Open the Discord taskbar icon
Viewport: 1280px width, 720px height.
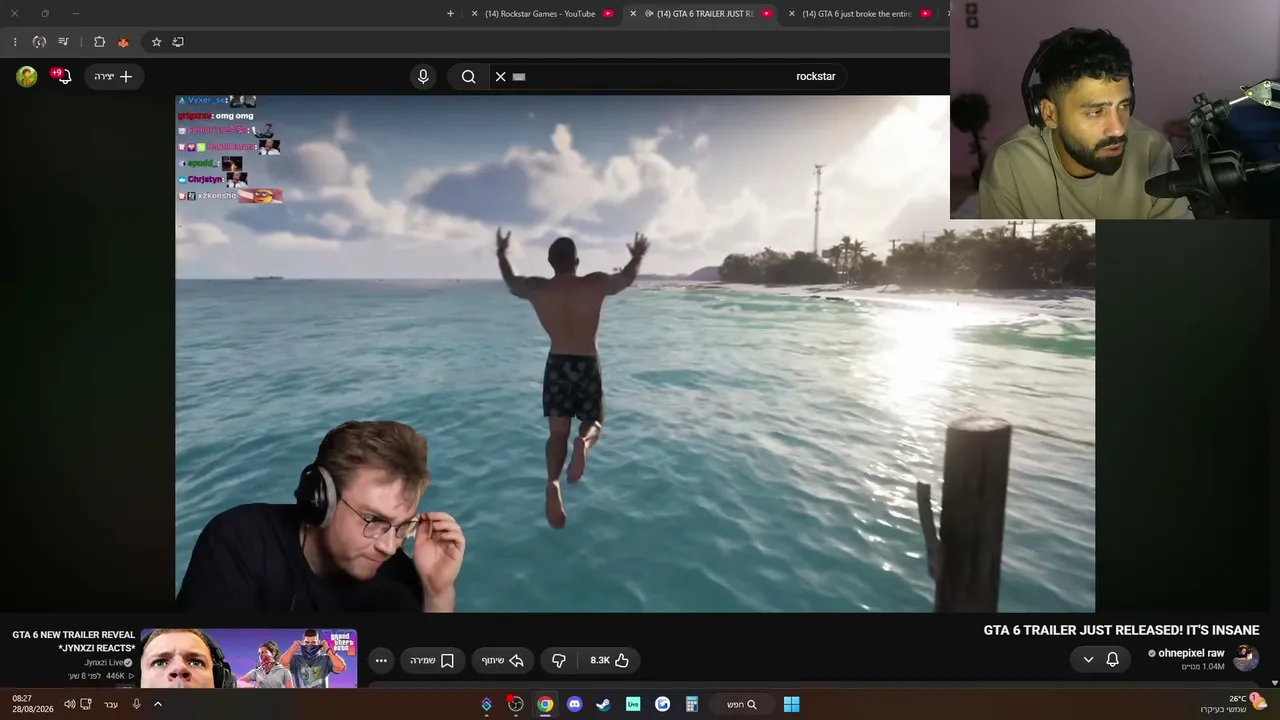coord(574,704)
